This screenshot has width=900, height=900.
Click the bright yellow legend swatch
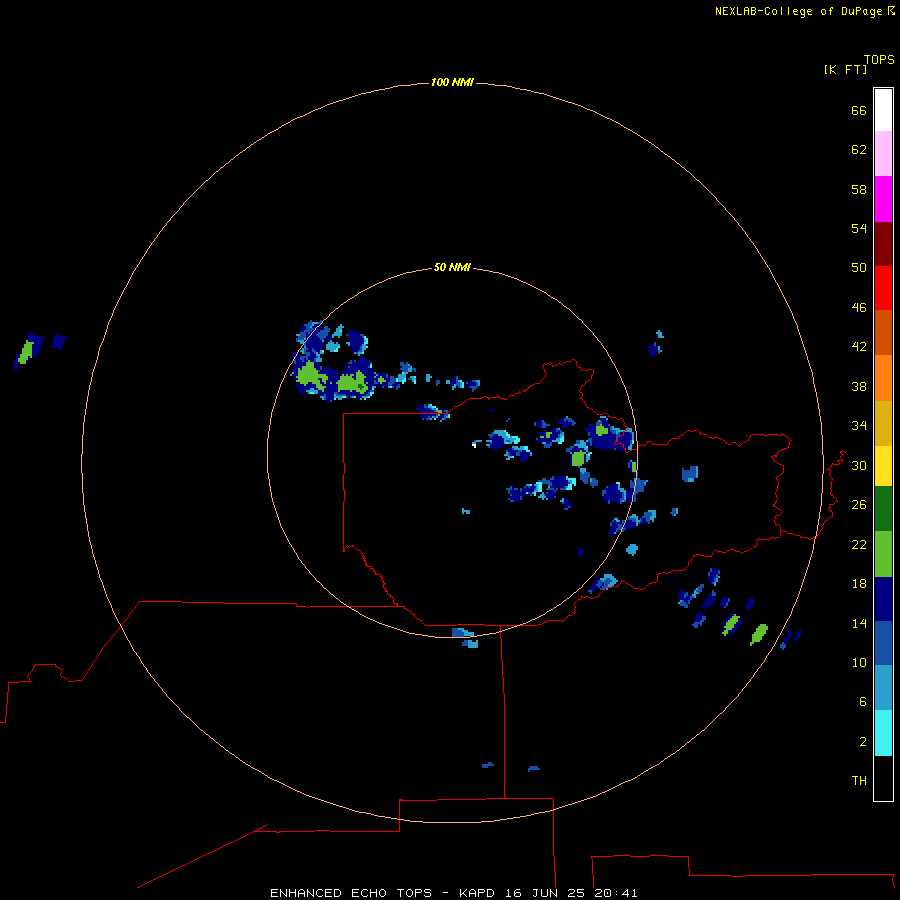point(883,466)
